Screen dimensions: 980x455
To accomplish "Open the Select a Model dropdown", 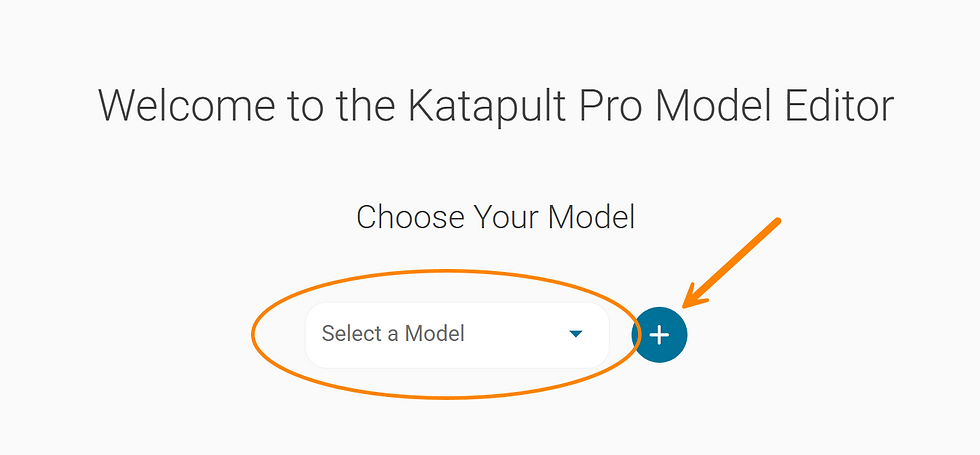I will click(x=457, y=334).
